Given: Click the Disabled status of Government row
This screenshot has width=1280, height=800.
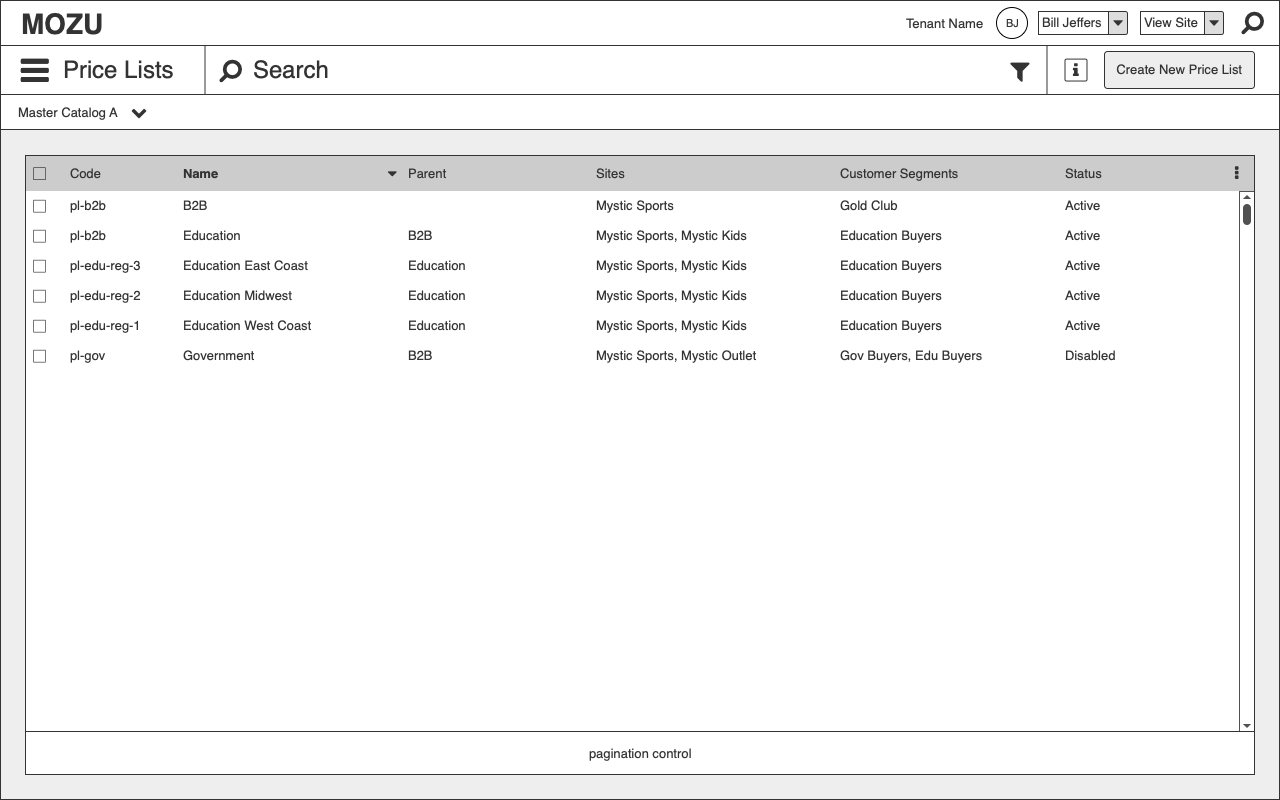Looking at the screenshot, I should click(x=1090, y=356).
